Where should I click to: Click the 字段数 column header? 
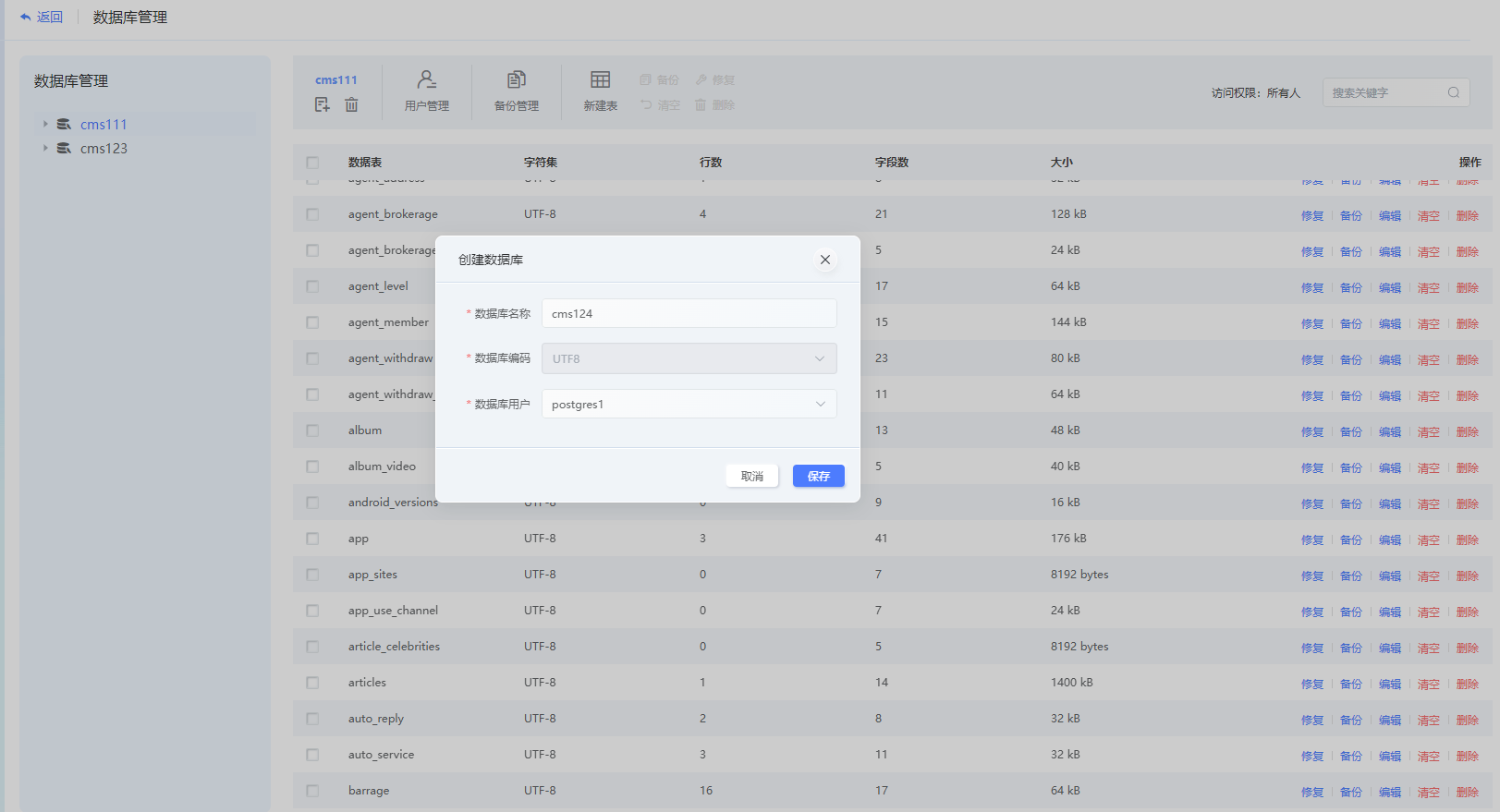[x=892, y=162]
